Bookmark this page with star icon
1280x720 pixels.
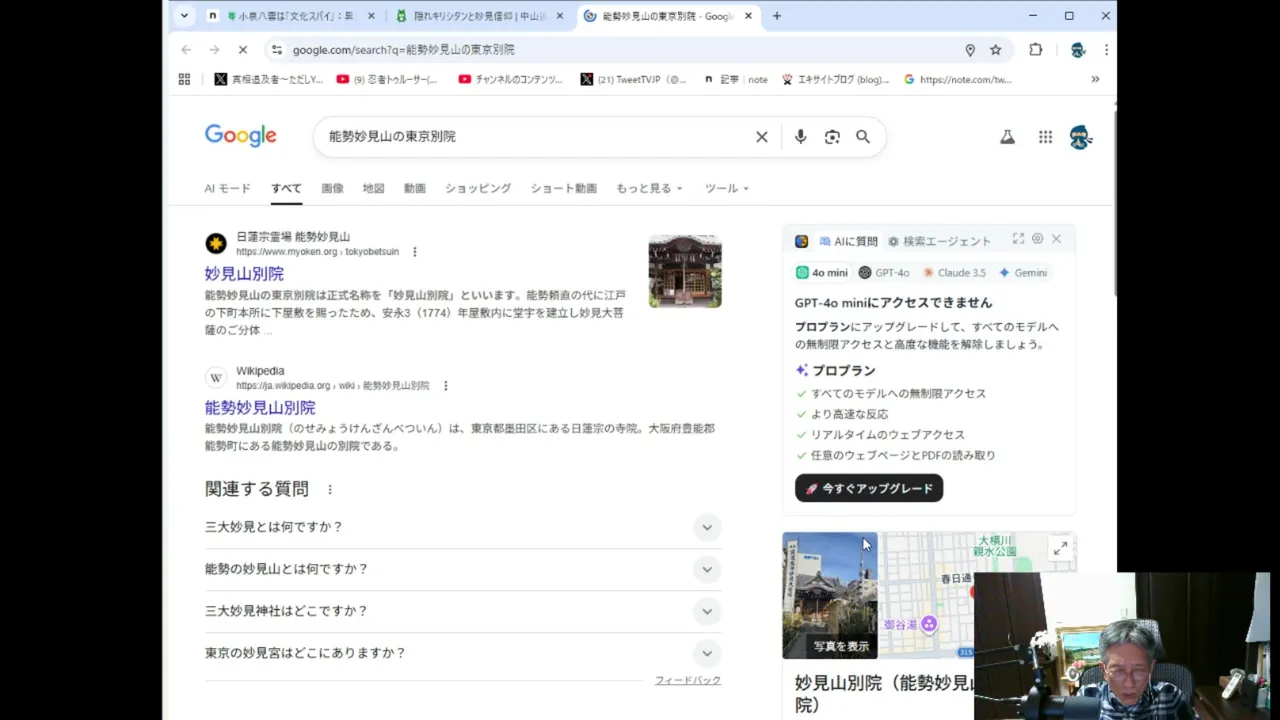coord(996,50)
